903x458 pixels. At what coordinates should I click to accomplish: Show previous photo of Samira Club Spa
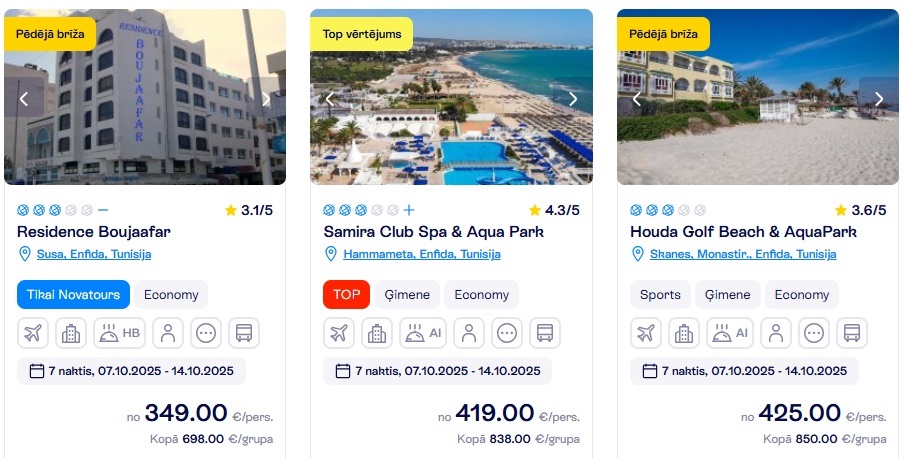[x=330, y=98]
